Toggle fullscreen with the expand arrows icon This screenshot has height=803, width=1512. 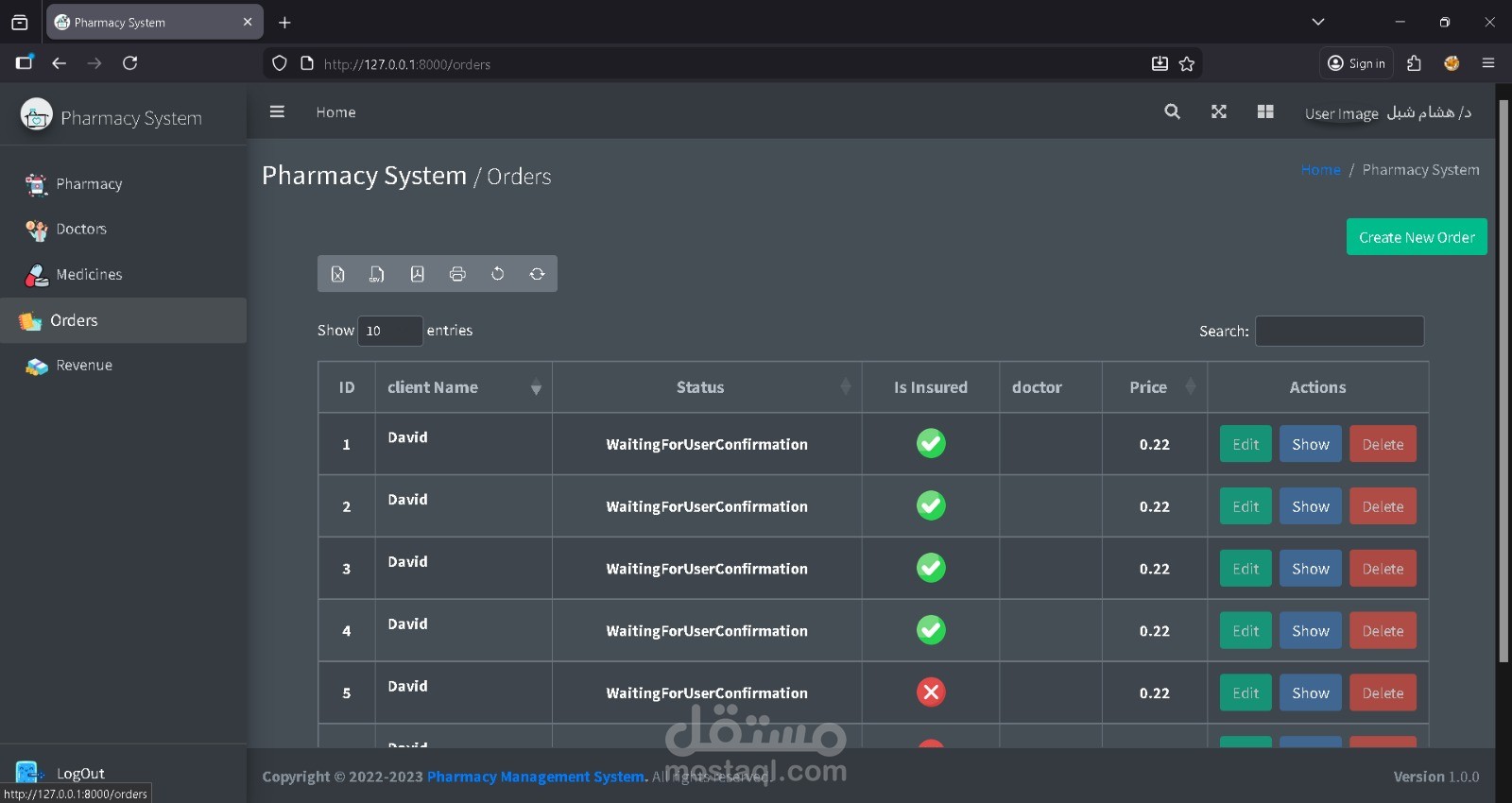click(x=1219, y=111)
